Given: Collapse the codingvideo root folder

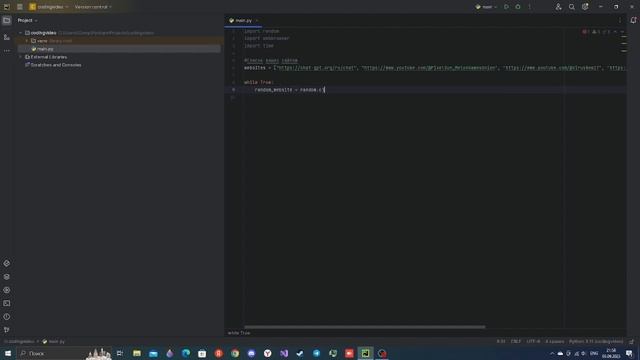Looking at the screenshot, I should point(20,33).
